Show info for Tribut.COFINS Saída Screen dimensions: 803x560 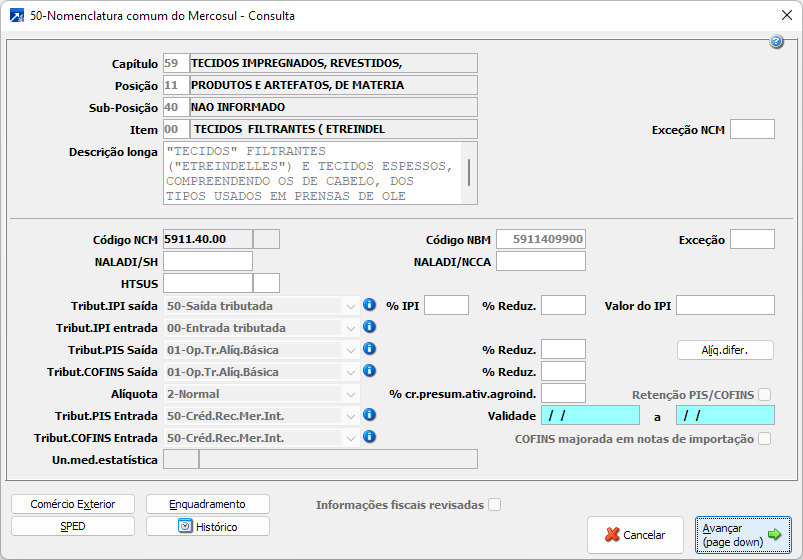point(369,371)
